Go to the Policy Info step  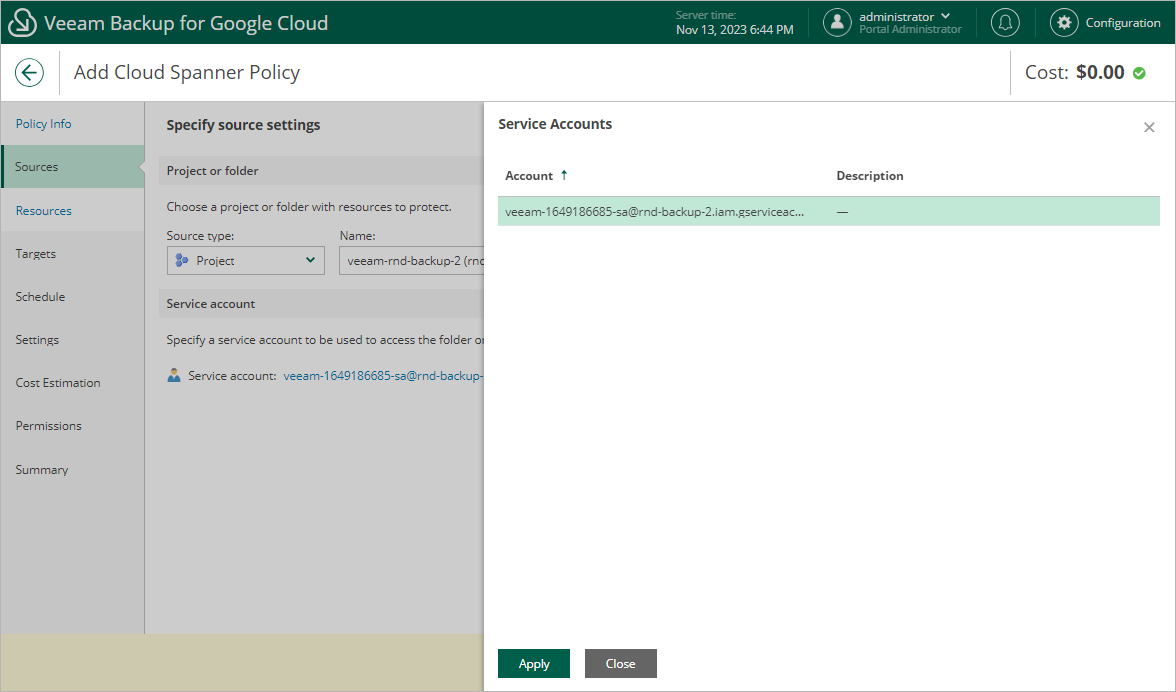[x=44, y=124]
